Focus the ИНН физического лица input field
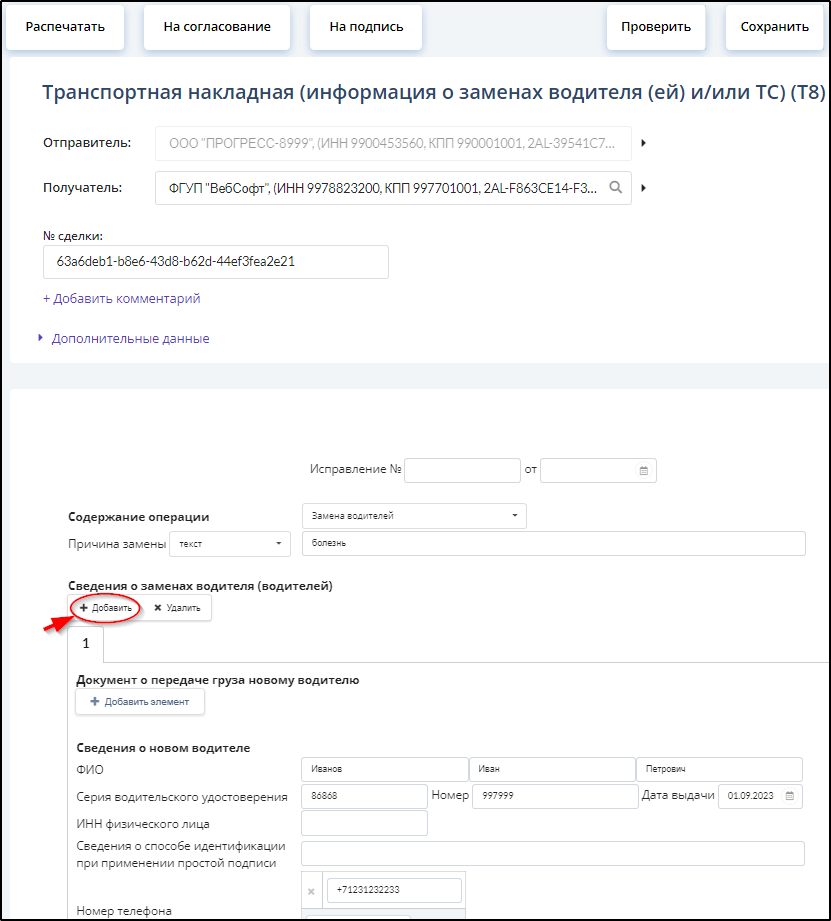The image size is (831, 921). click(364, 823)
